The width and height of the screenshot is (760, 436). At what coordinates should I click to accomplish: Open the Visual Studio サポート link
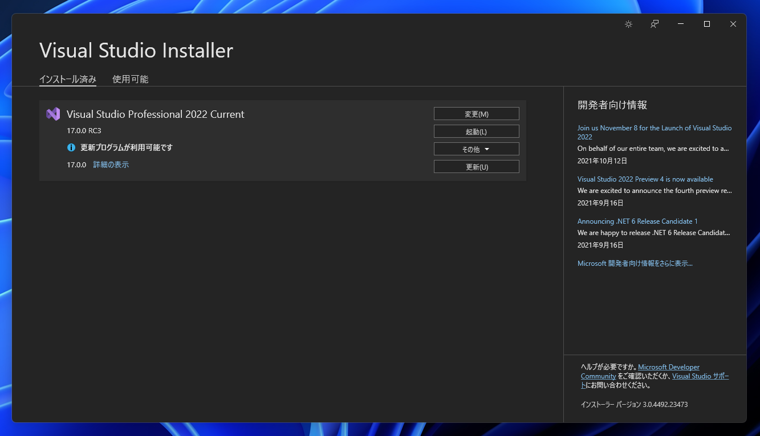[x=700, y=376]
